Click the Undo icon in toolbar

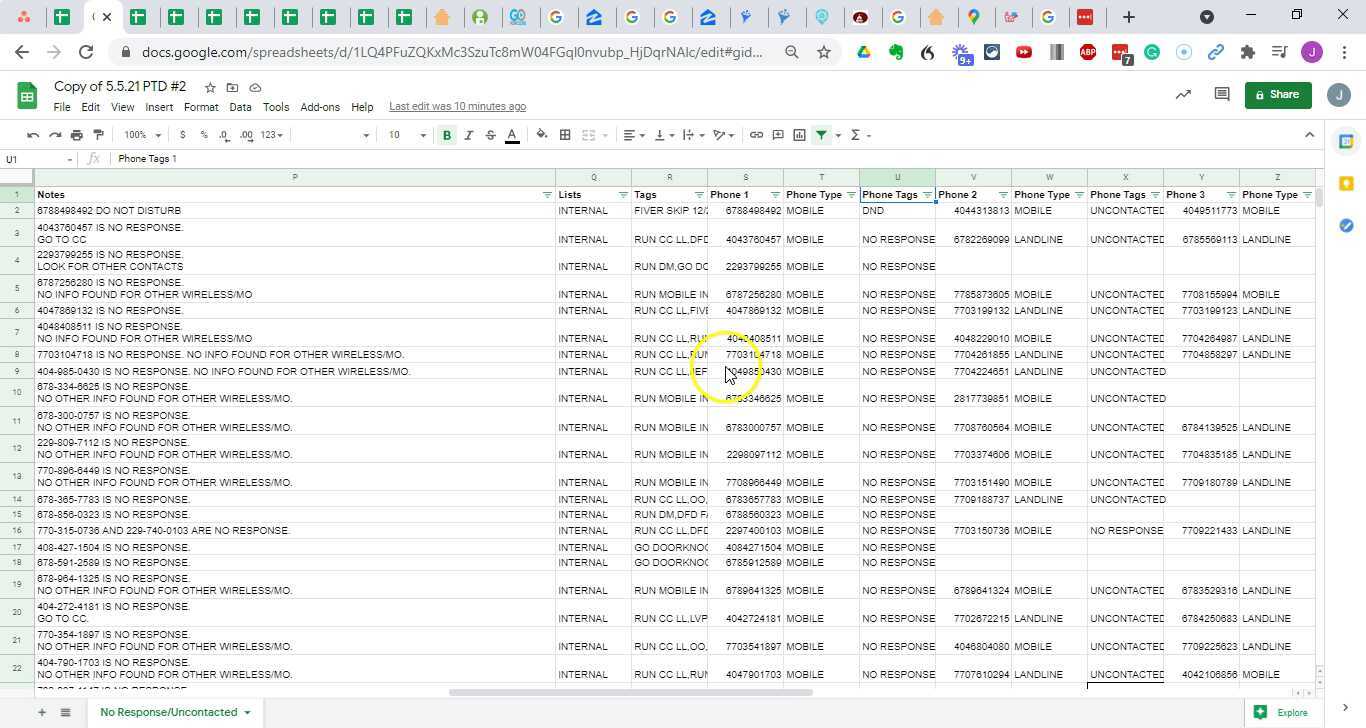[33, 135]
